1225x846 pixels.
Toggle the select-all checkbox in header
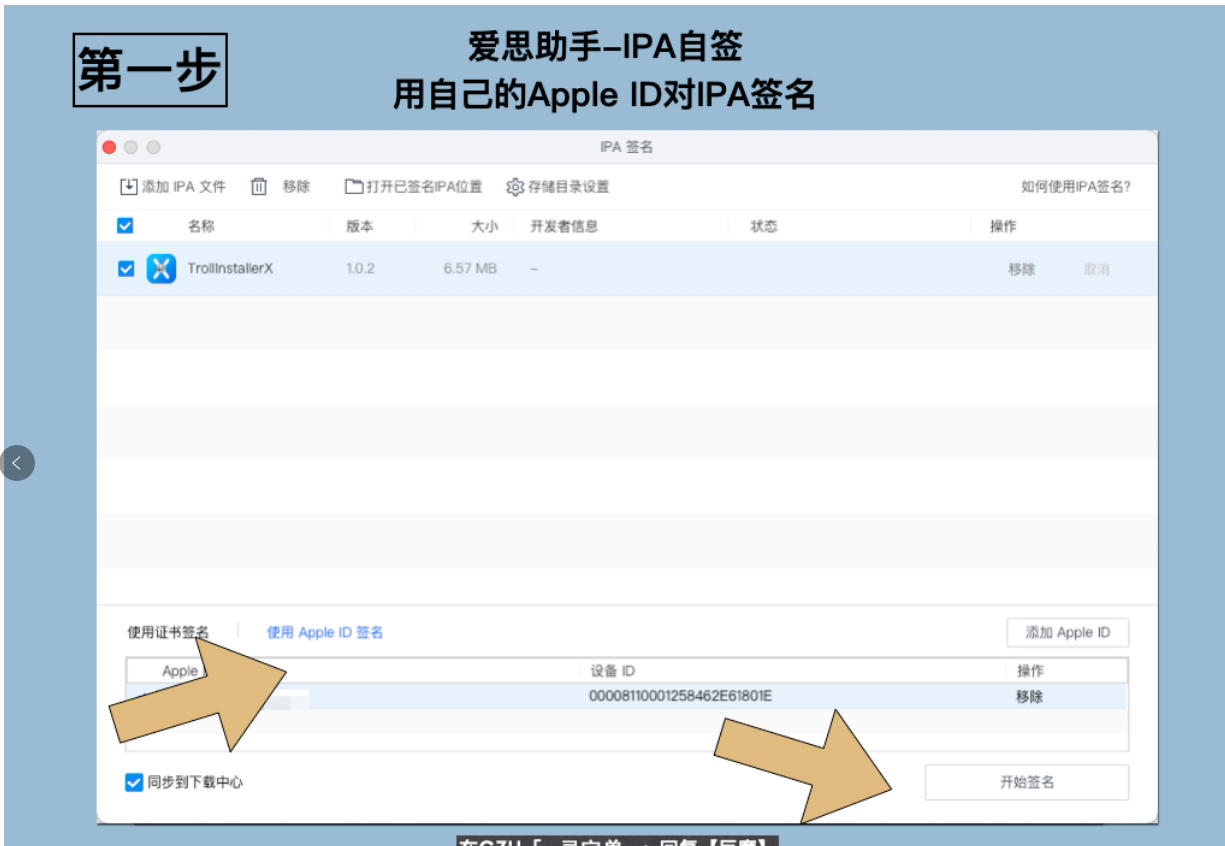click(x=125, y=226)
